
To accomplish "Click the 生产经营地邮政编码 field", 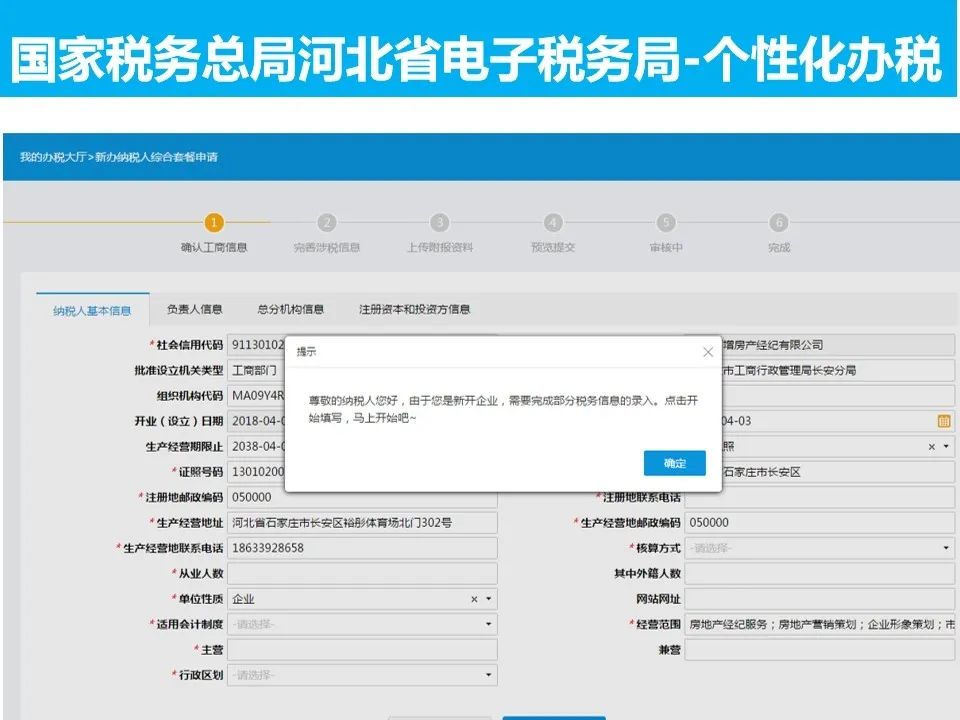I will (x=820, y=523).
